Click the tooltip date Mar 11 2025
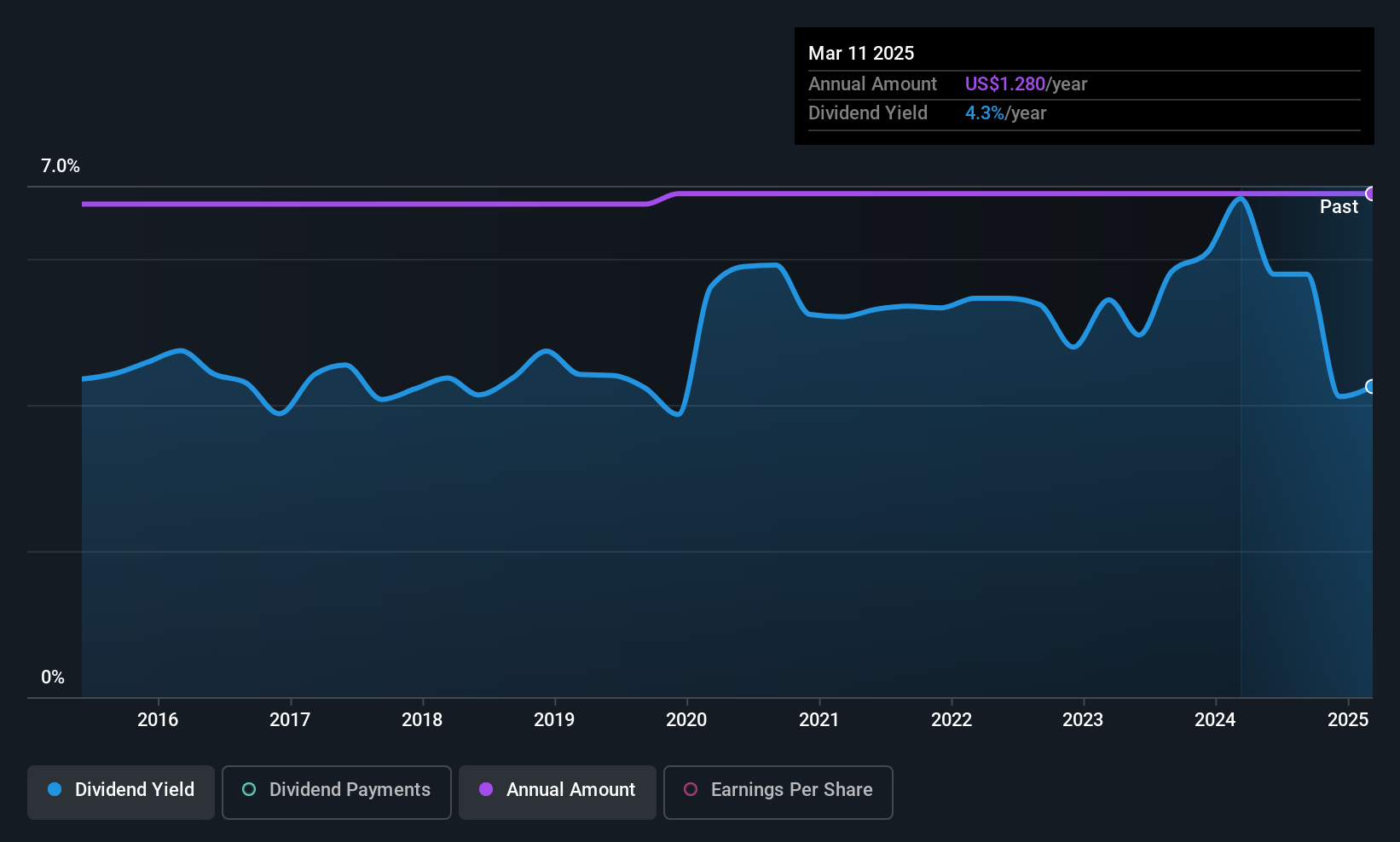The image size is (1400, 842). point(861,53)
